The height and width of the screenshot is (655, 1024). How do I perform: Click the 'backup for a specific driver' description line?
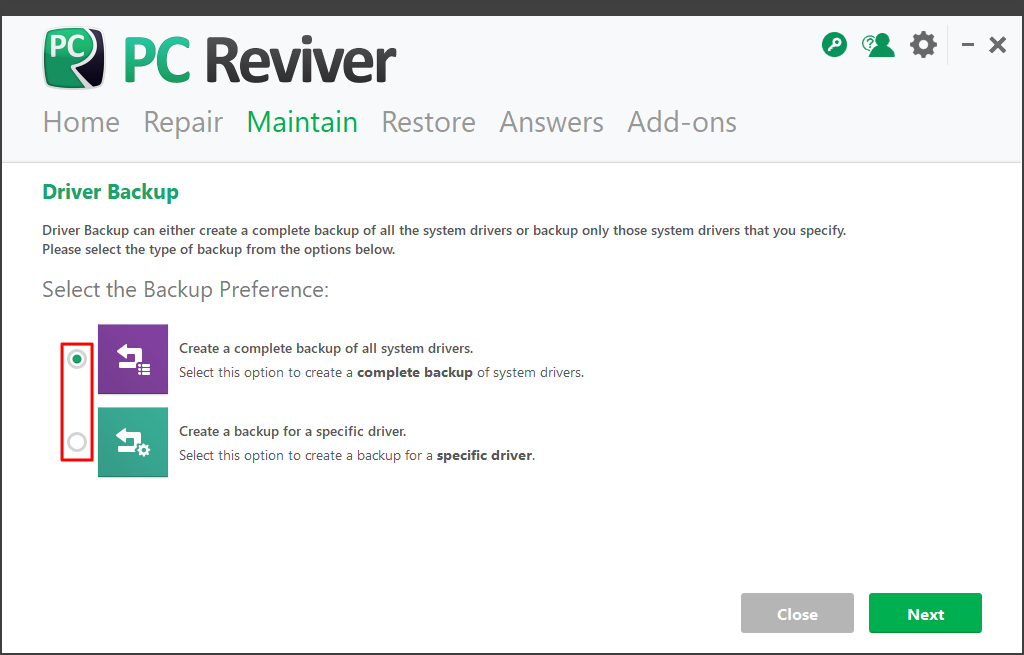[357, 456]
